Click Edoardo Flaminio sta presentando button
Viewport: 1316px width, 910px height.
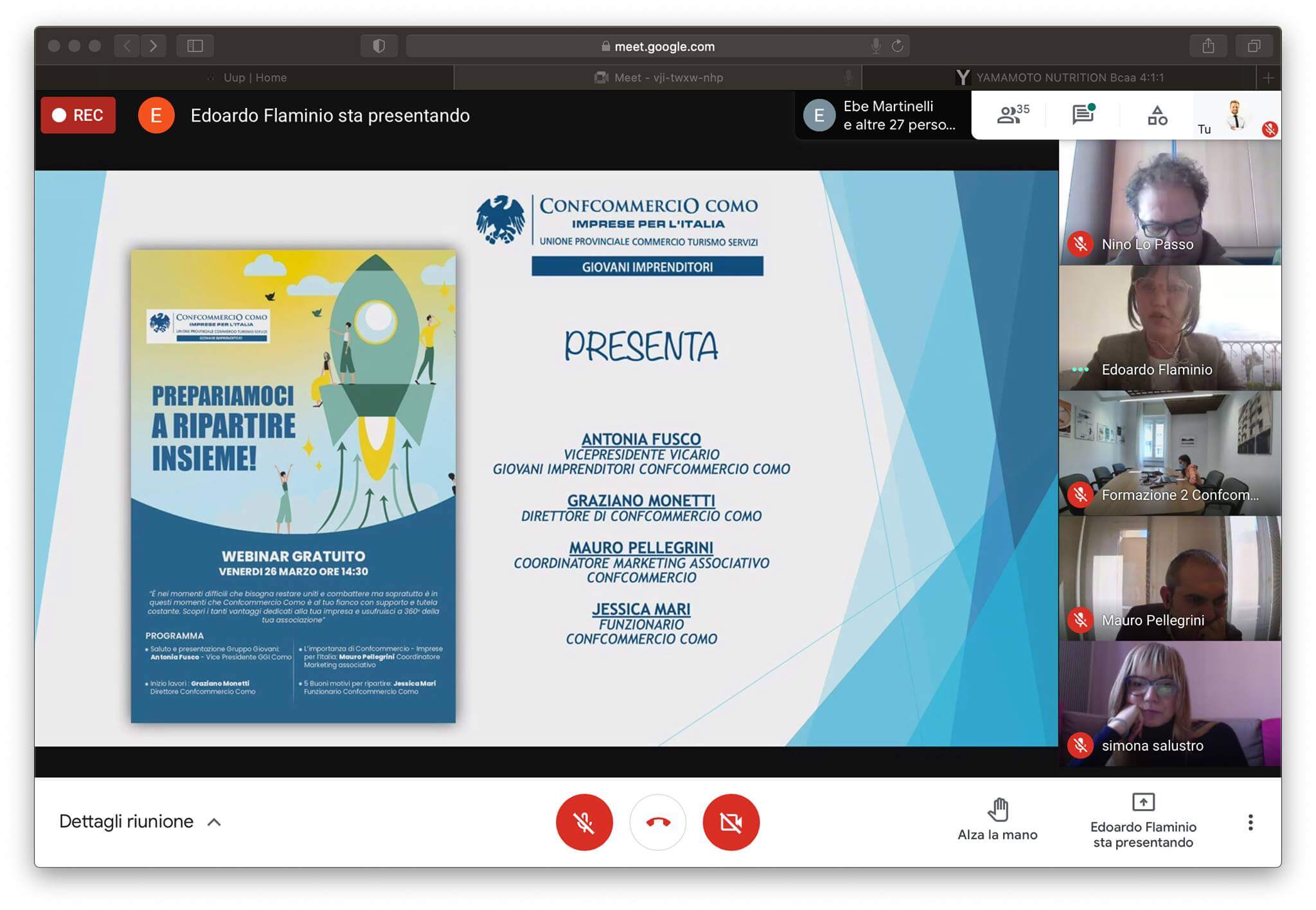click(x=1143, y=820)
